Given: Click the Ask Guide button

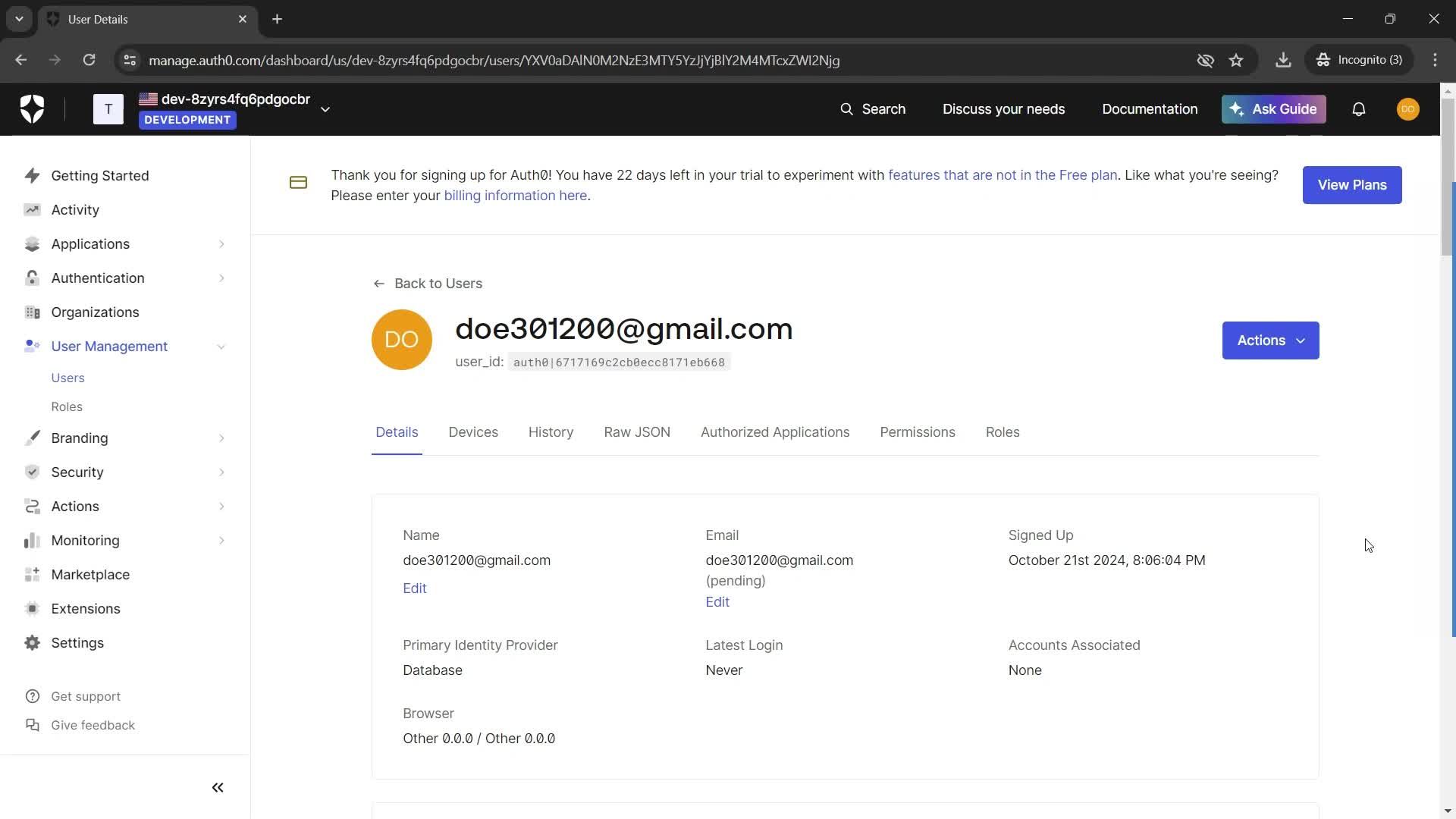Looking at the screenshot, I should tap(1274, 109).
